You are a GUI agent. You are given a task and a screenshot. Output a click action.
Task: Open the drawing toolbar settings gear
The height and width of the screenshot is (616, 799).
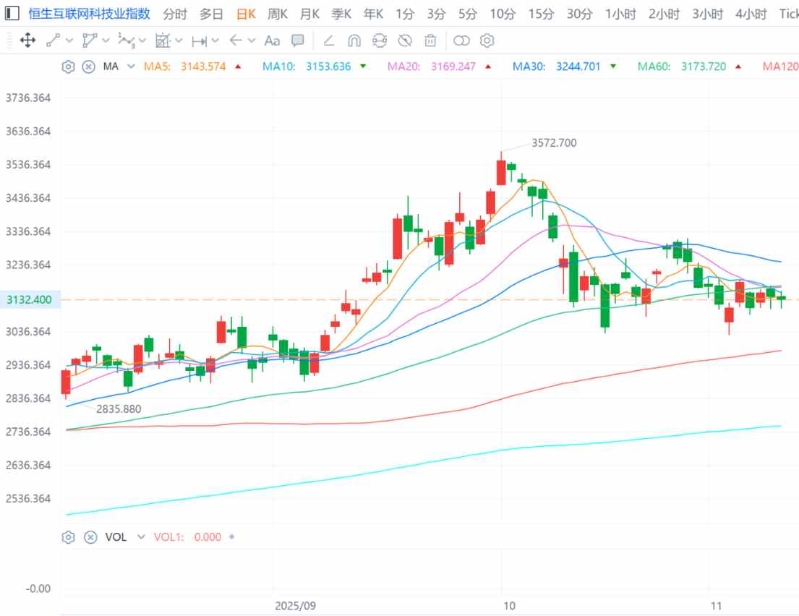click(x=487, y=41)
